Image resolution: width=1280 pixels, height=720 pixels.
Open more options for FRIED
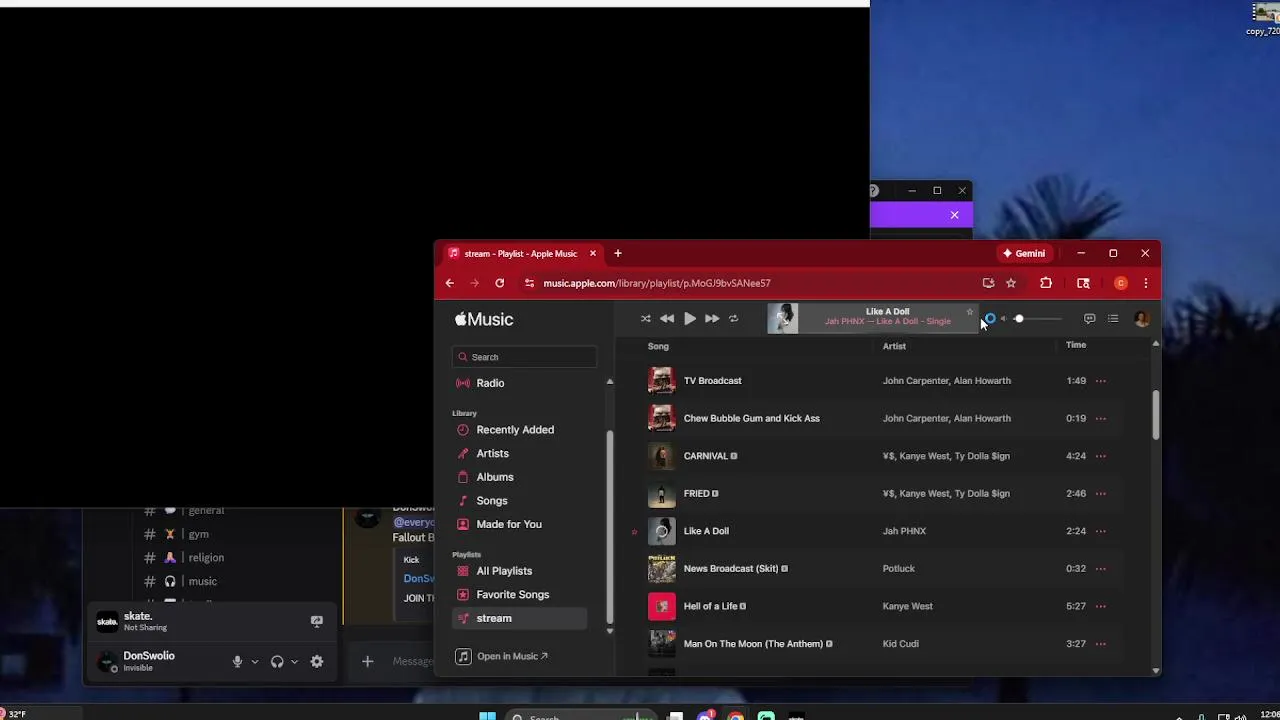1101,493
